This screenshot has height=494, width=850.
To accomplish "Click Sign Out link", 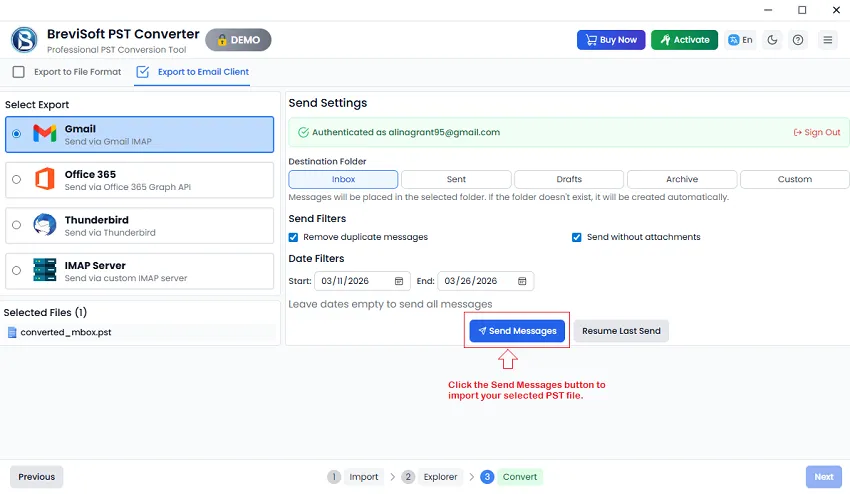I will point(817,132).
